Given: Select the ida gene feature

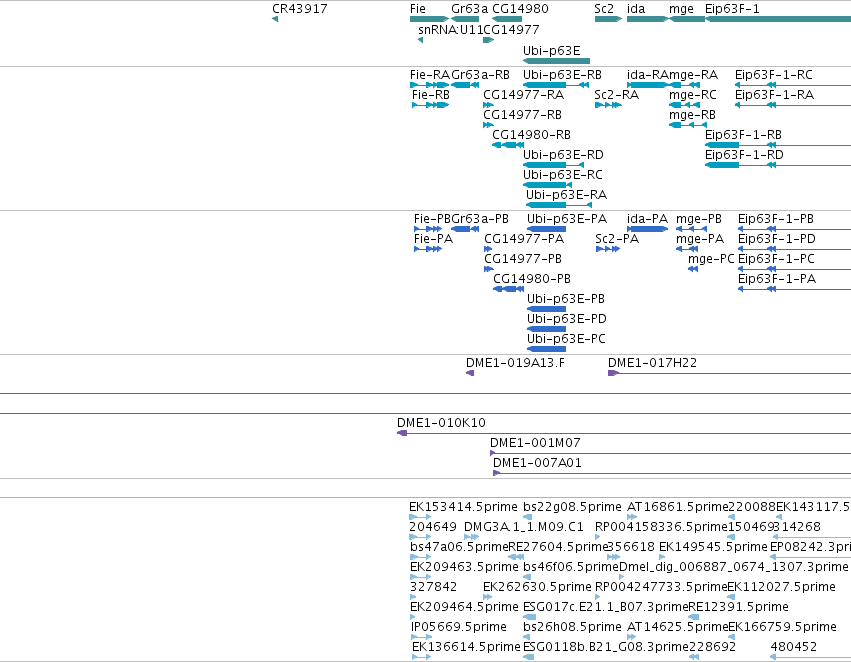Looking at the screenshot, I should tap(647, 19).
